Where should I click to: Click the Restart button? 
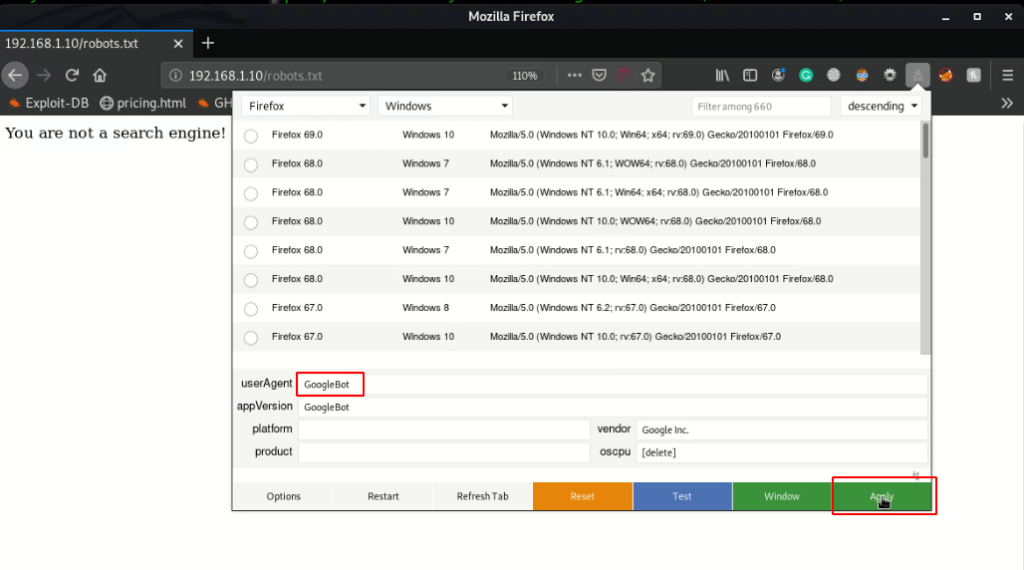383,496
